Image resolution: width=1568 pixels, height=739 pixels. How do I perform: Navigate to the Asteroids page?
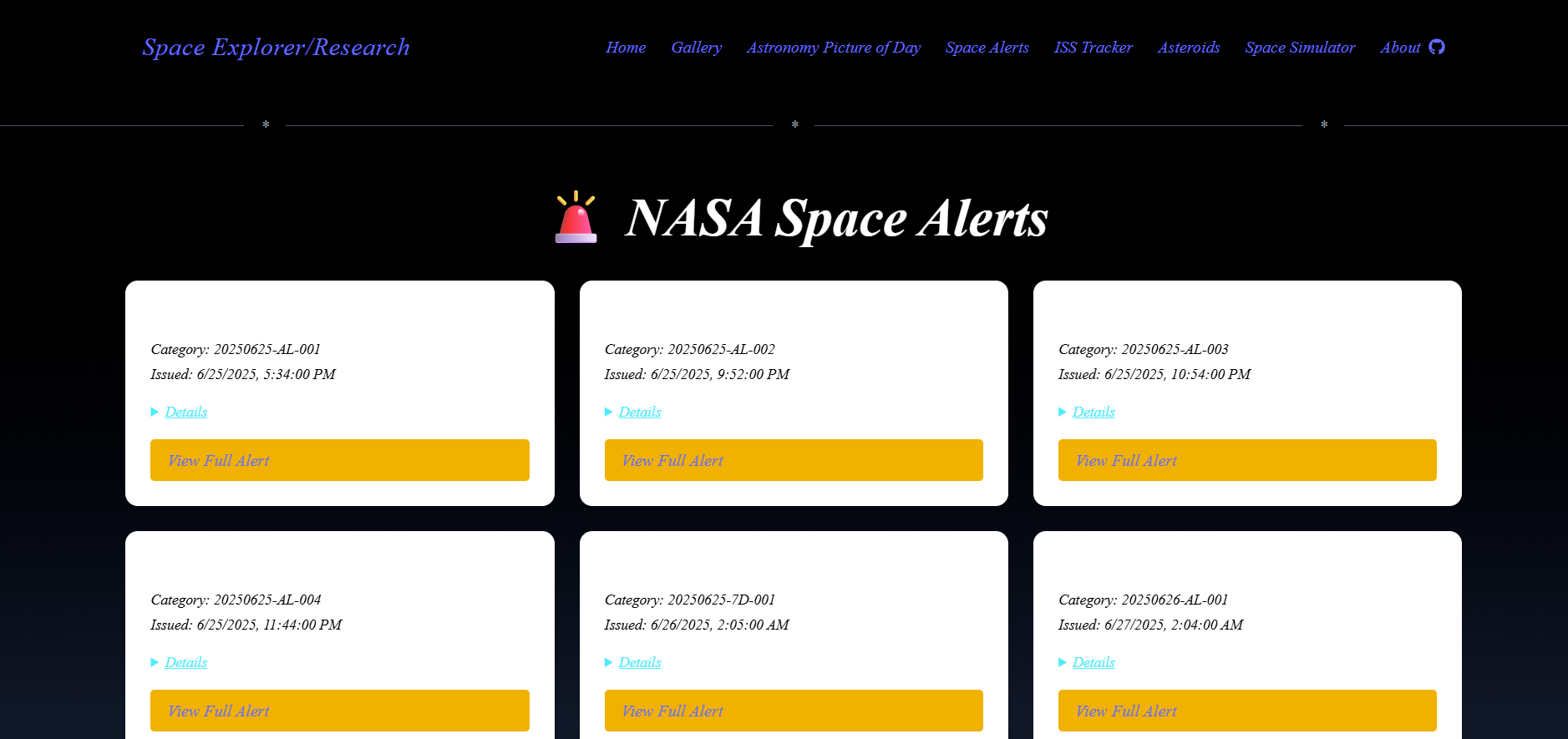1188,48
